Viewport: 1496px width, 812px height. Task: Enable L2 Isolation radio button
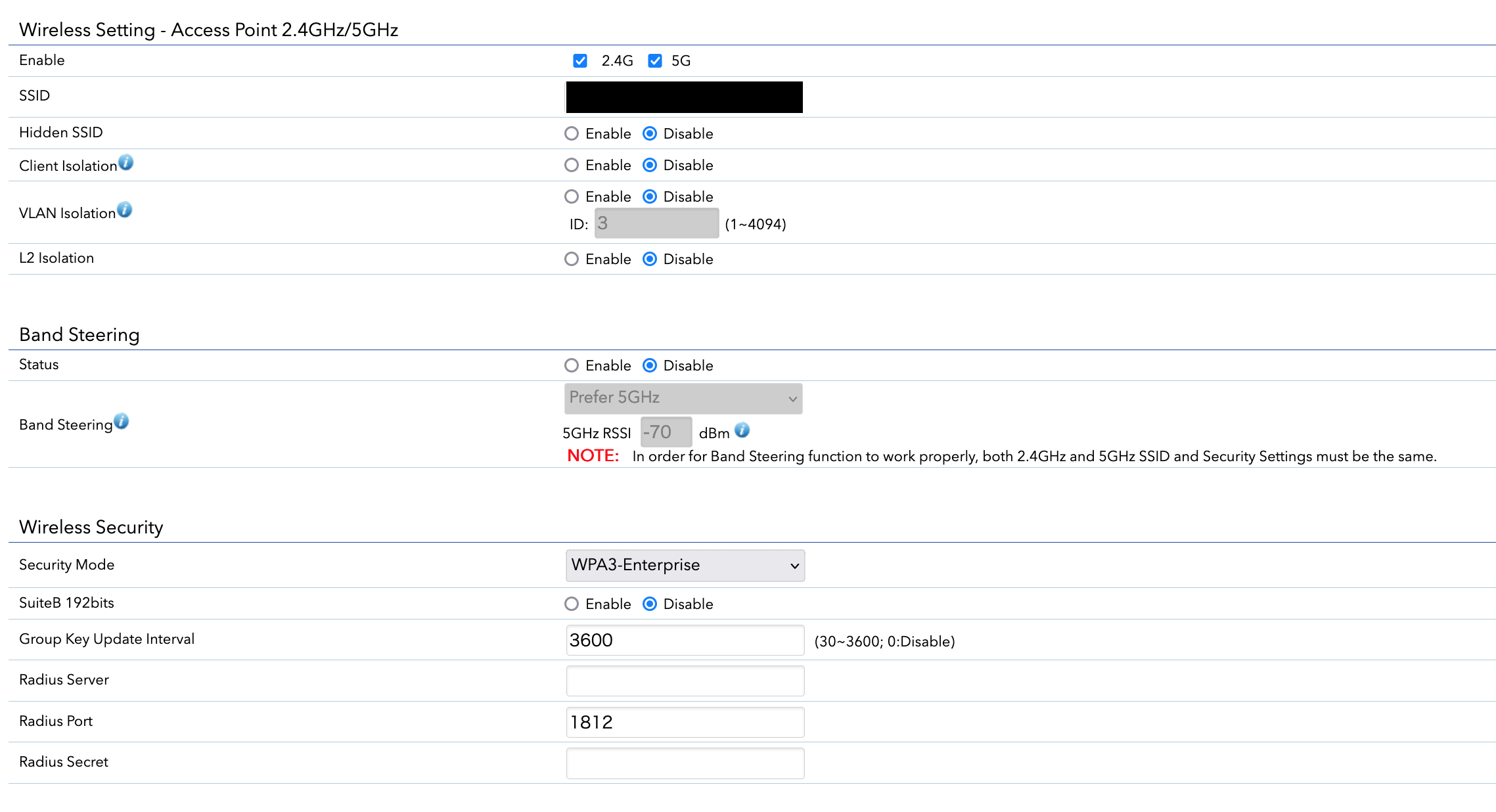click(572, 259)
